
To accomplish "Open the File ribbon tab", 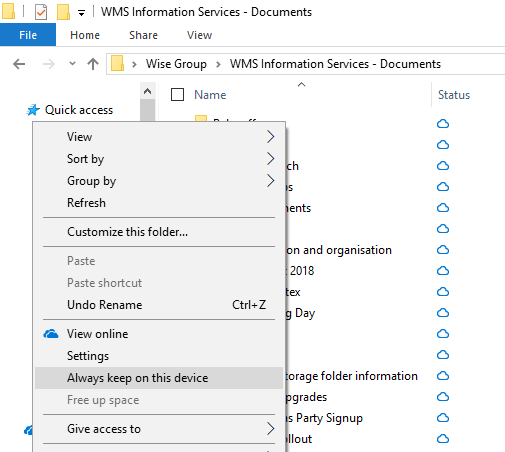I will click(x=28, y=35).
